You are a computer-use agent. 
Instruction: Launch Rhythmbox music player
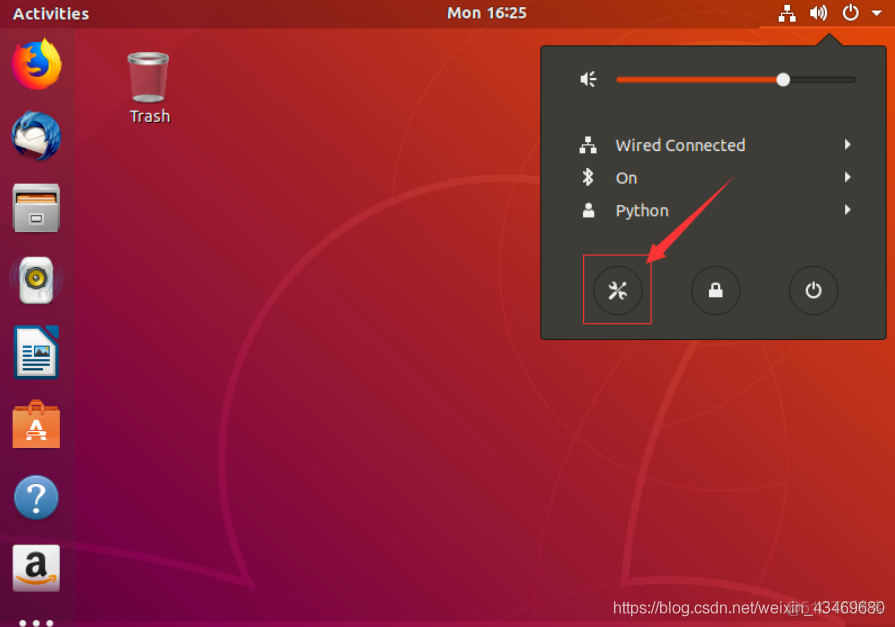[37, 280]
